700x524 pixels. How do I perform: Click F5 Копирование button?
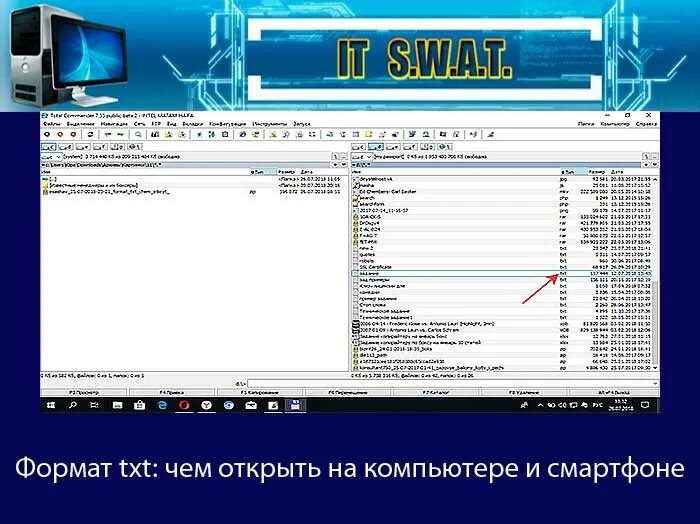(260, 392)
